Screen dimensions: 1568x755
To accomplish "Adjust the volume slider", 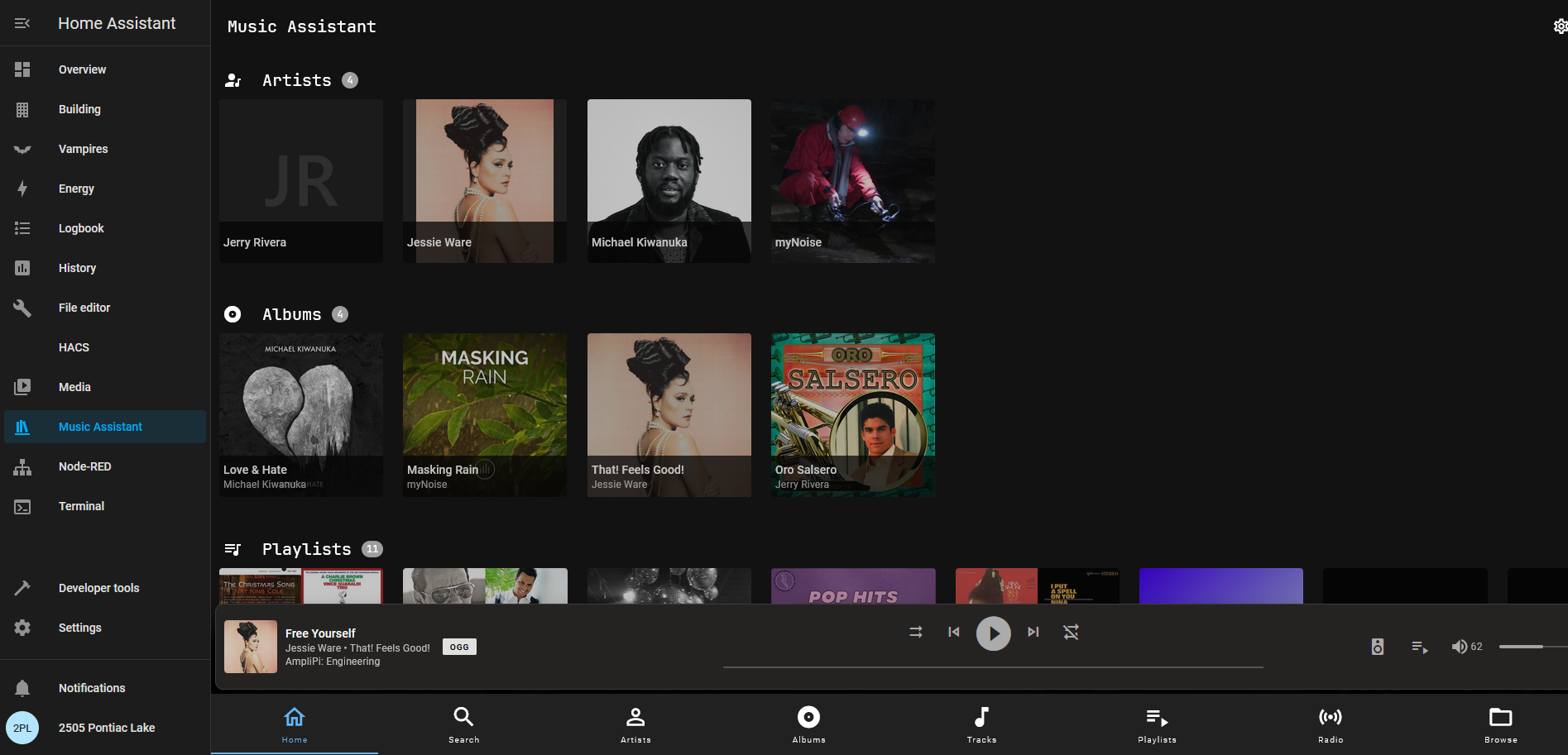I will pyautogui.click(x=1533, y=647).
